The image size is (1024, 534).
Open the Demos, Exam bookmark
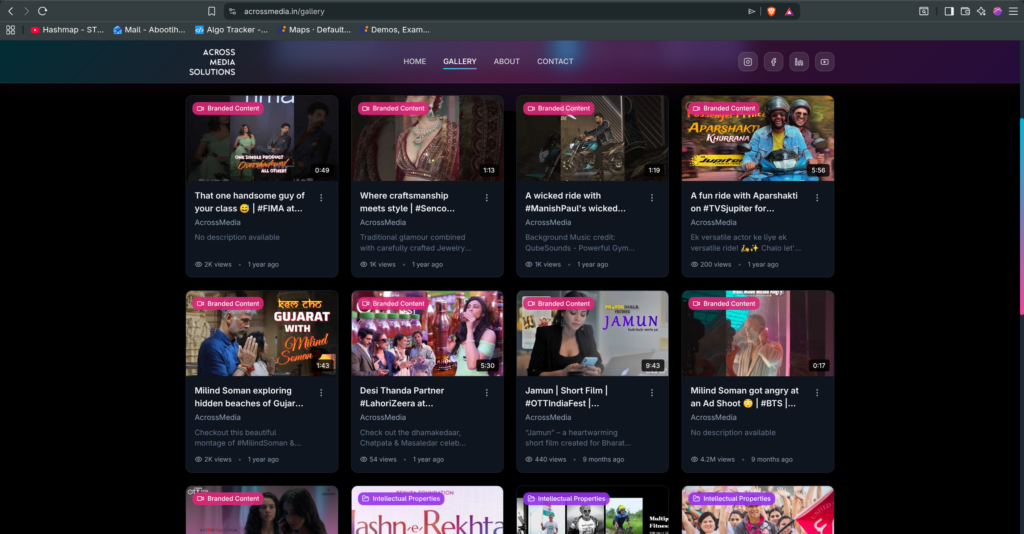point(396,29)
